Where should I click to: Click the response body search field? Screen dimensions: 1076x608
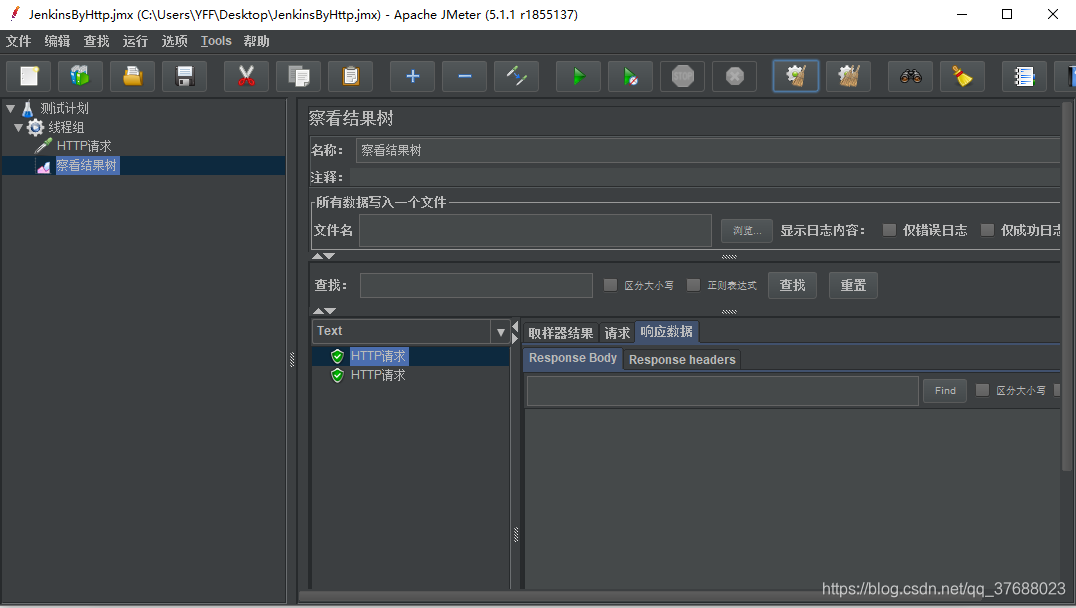coord(723,390)
